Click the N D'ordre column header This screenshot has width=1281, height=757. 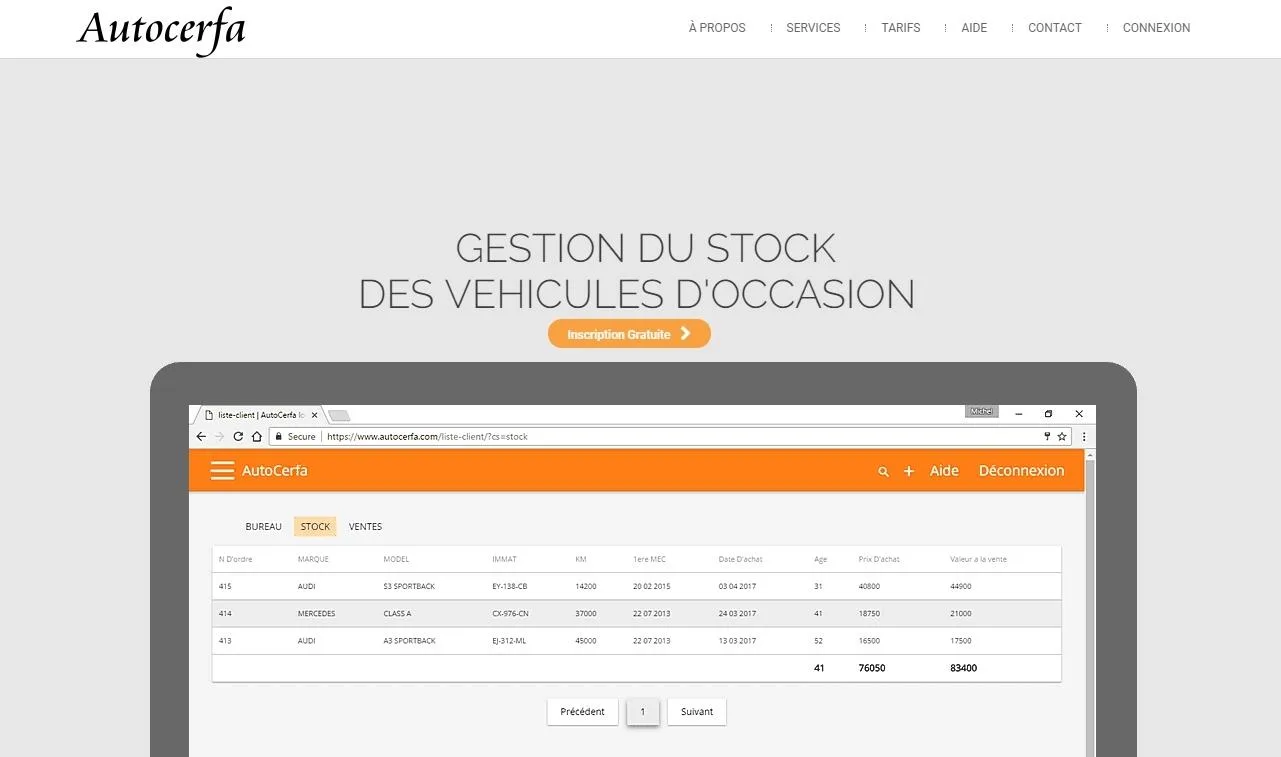[x=236, y=559]
